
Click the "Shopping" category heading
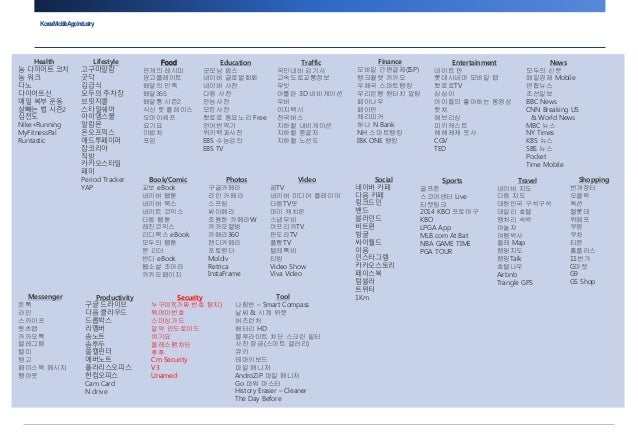click(x=594, y=179)
